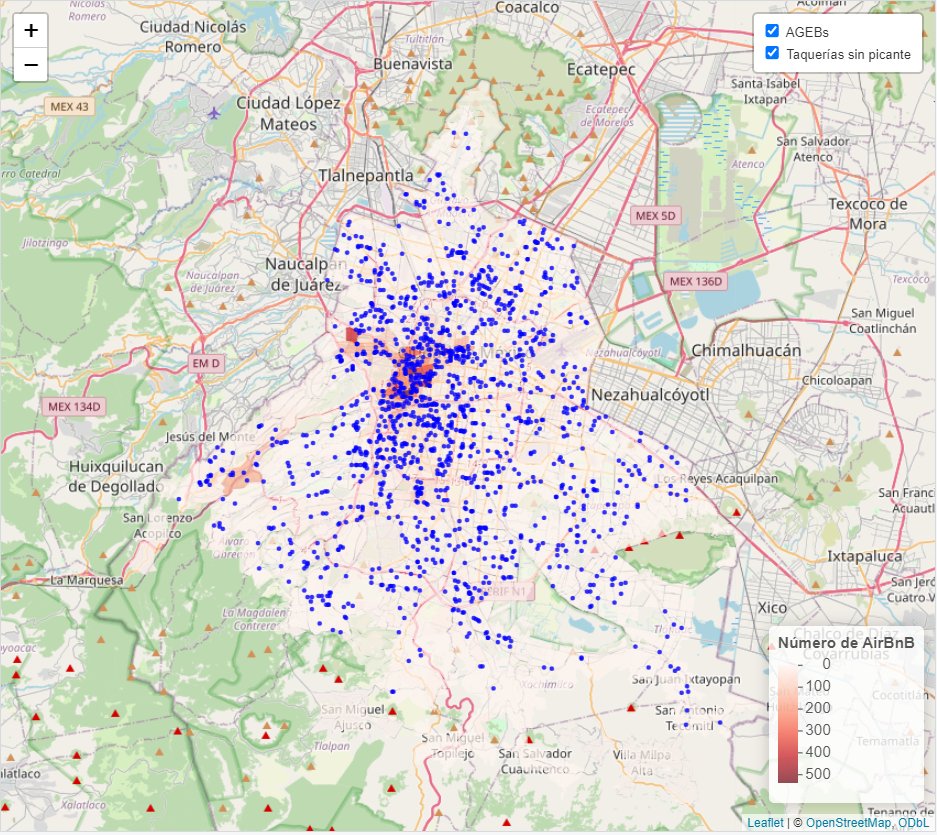Click the Chicoloapan label

837,380
